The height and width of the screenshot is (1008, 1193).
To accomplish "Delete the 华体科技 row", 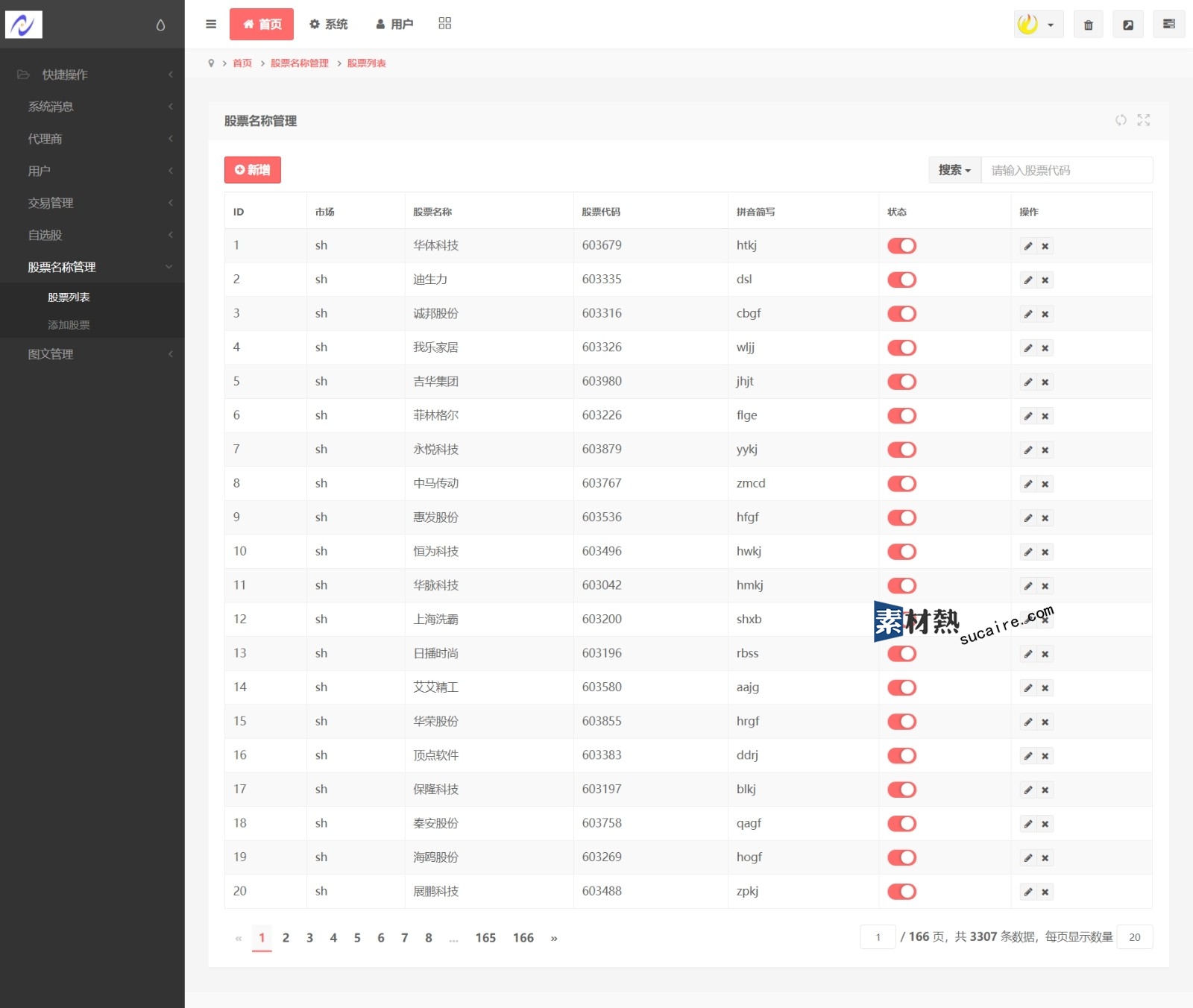I will [x=1045, y=246].
